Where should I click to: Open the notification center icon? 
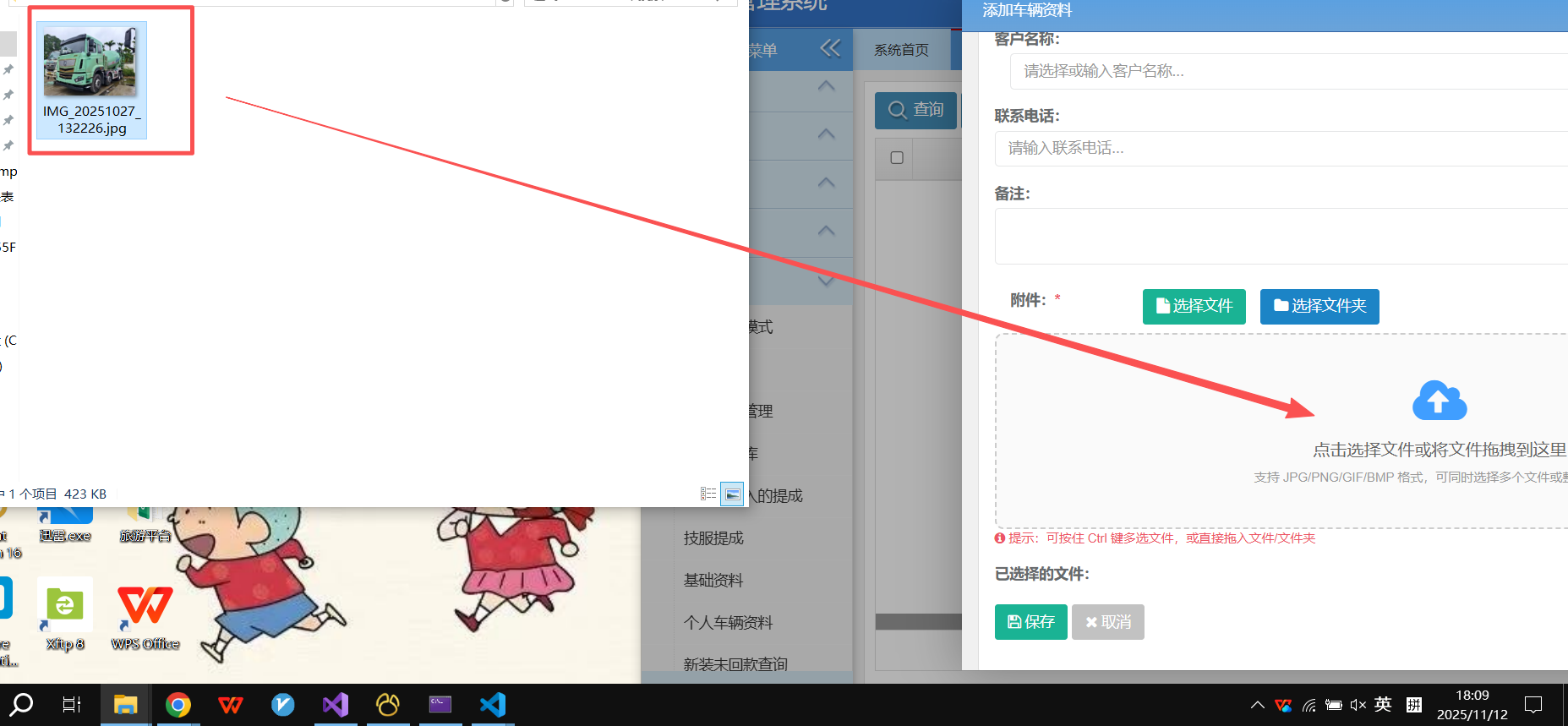pos(1533,705)
